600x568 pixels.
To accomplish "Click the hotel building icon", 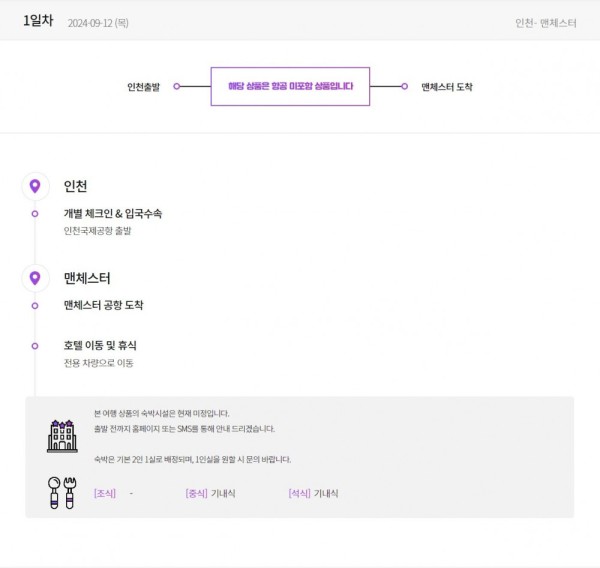I will (x=62, y=436).
